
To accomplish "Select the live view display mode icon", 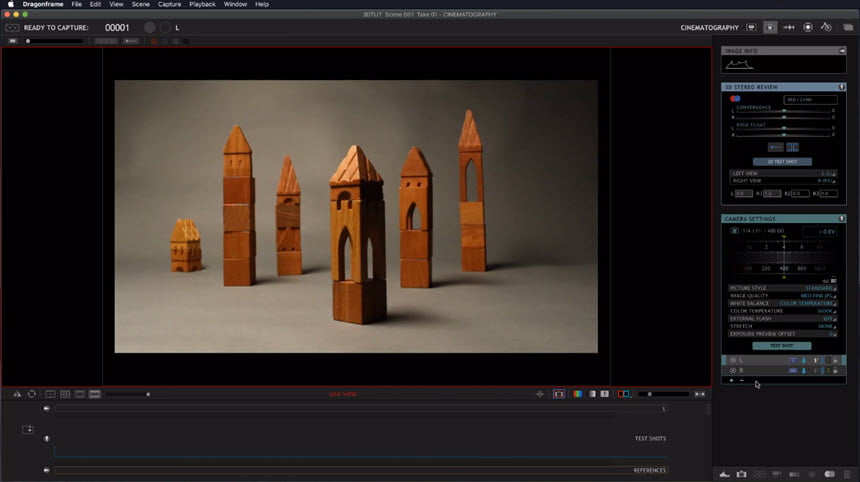I will point(559,394).
